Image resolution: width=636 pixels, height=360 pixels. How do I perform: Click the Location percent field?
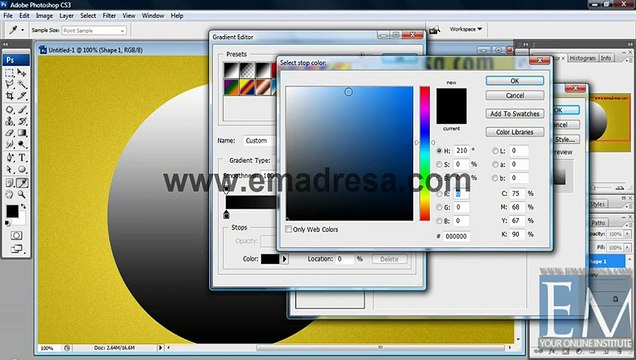coord(345,259)
